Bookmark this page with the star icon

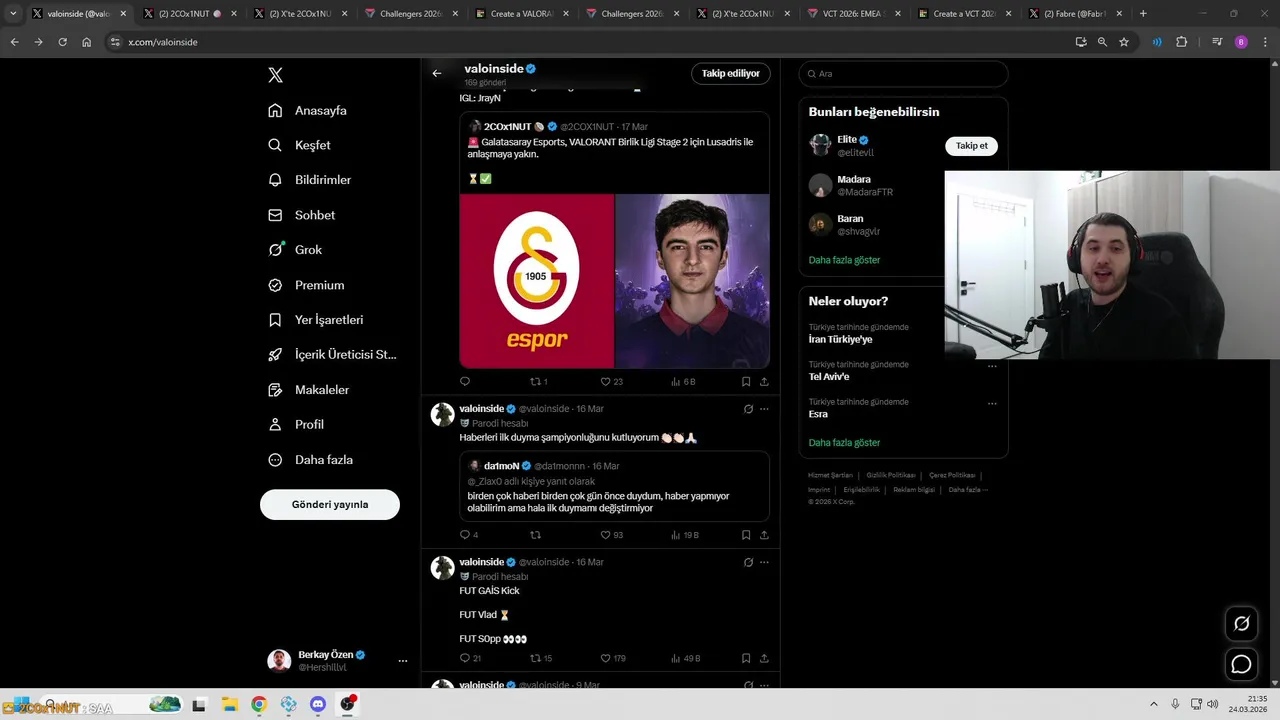1124,42
